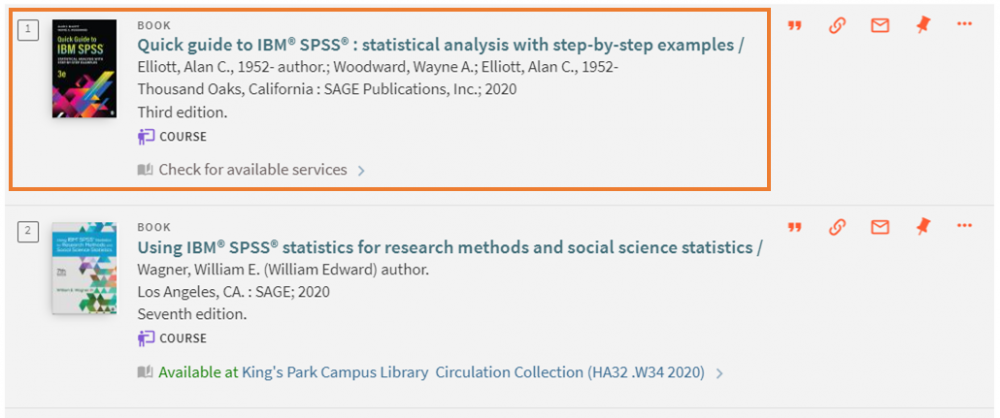Open Quick guide to IBM SPSS title link

440,45
